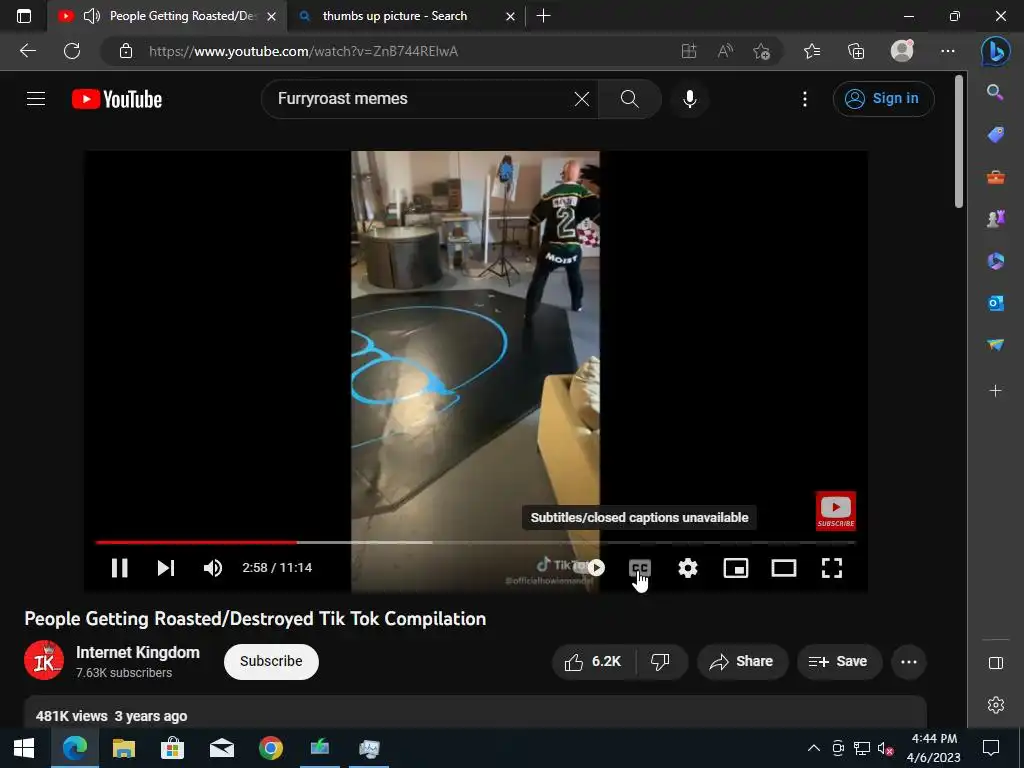Viewport: 1024px width, 768px height.
Task: Mute the video volume
Action: [213, 568]
